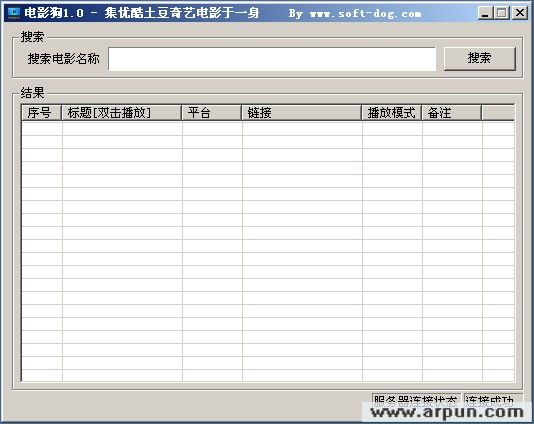Screen dimensions: 534x424
Task: Click the 序号 column header
Action: point(41,112)
